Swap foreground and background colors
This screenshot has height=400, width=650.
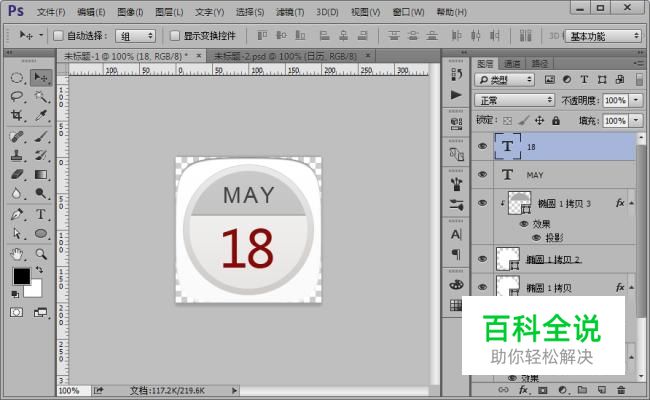[x=39, y=270]
